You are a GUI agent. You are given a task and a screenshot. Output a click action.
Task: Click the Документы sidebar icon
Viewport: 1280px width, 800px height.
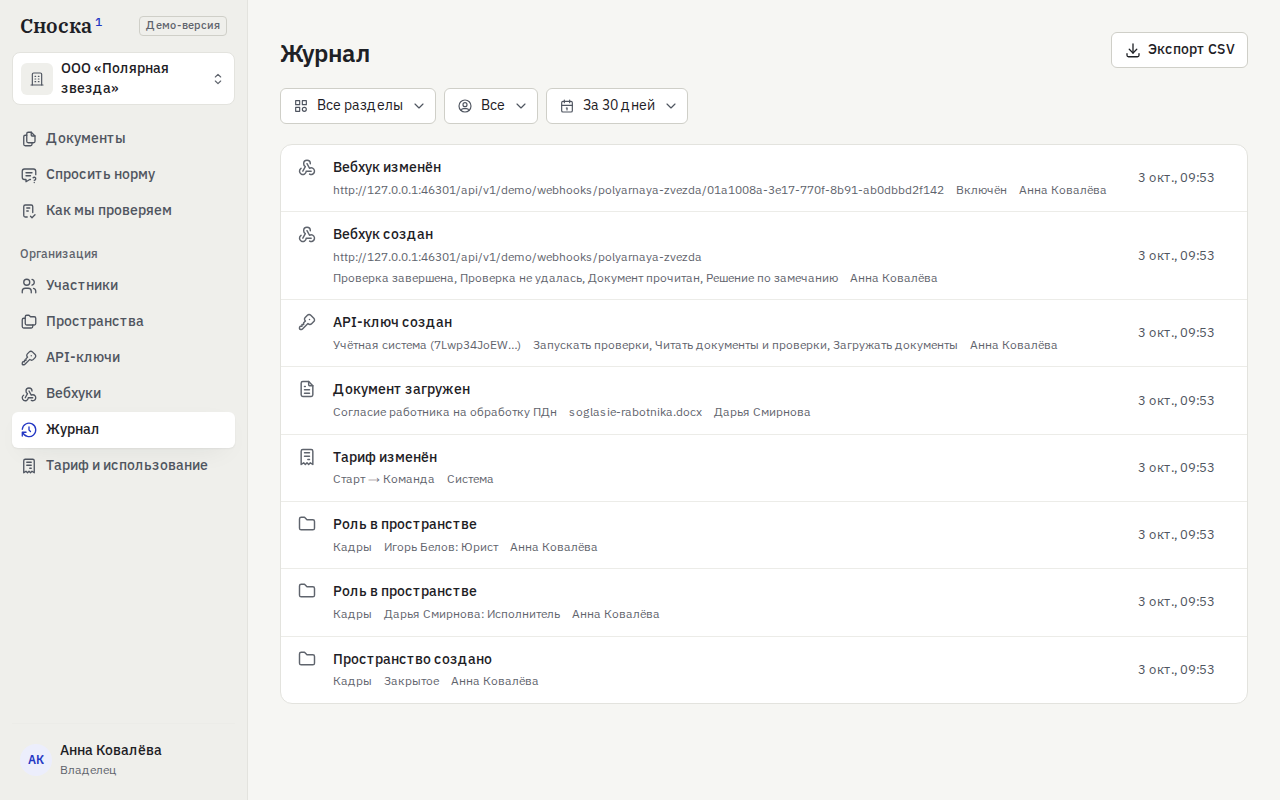coord(29,139)
